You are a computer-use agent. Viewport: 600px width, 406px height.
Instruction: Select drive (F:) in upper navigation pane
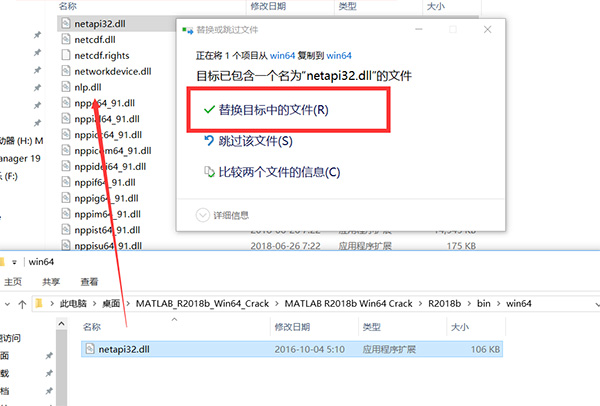click(x=9, y=176)
